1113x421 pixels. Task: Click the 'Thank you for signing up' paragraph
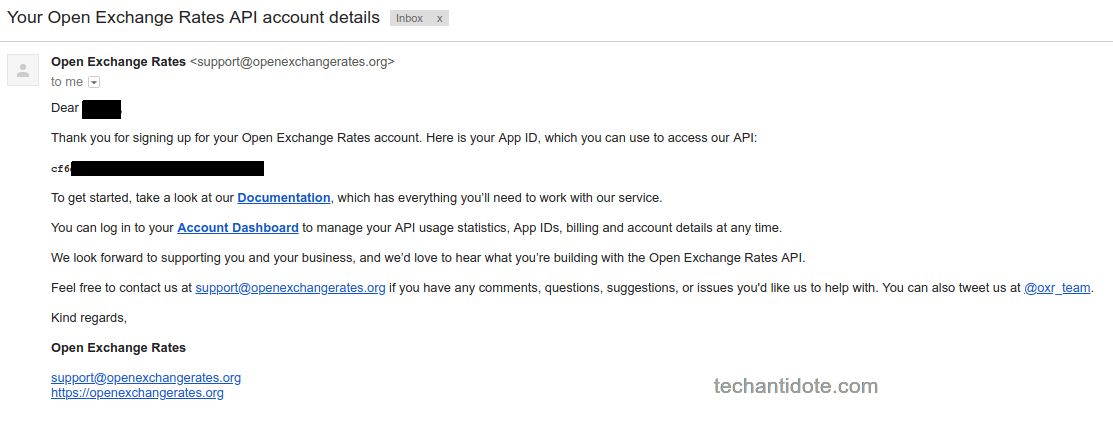click(x=405, y=138)
